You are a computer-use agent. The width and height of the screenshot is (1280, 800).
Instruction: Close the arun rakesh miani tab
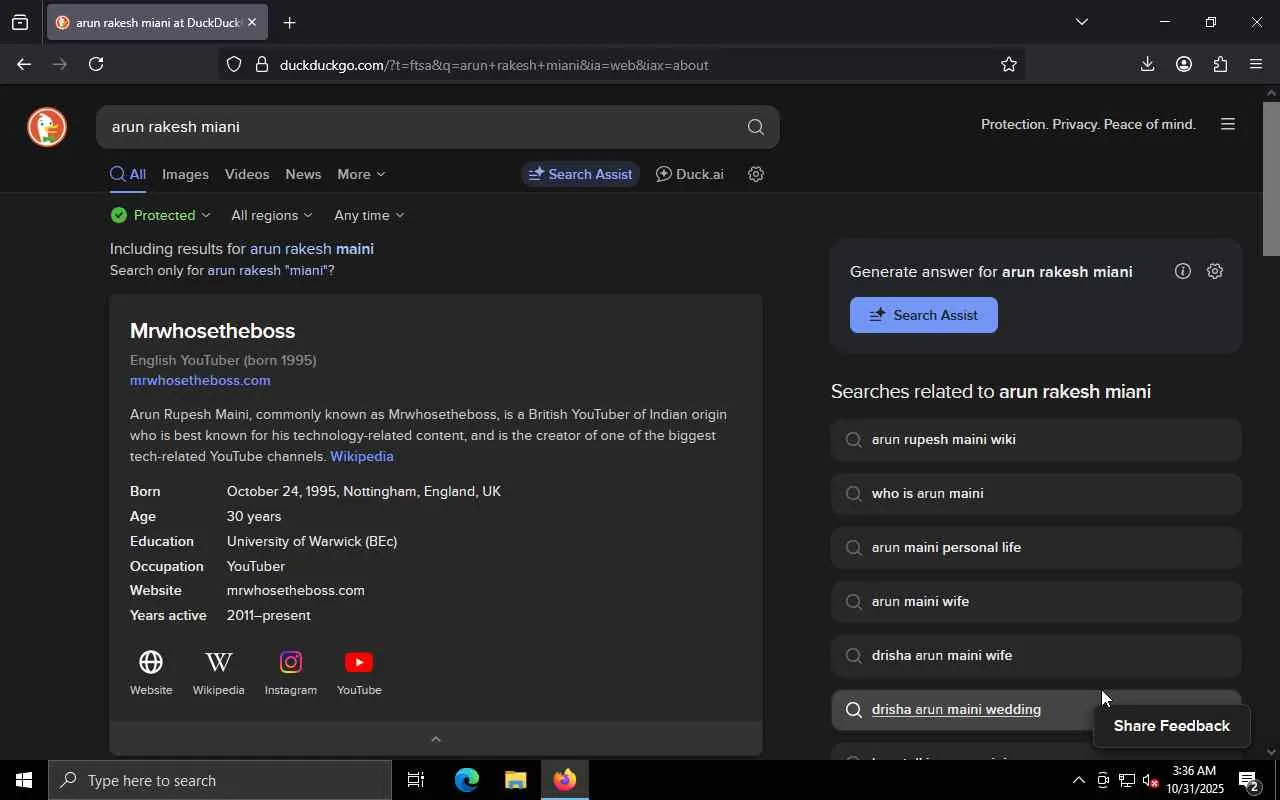pyautogui.click(x=252, y=22)
